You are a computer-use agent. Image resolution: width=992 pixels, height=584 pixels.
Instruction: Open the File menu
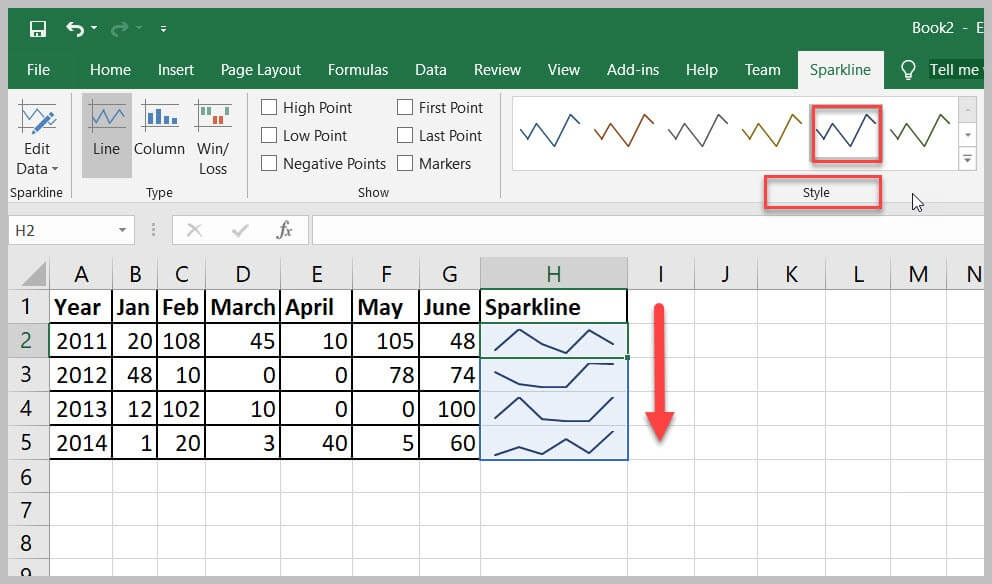click(x=38, y=70)
